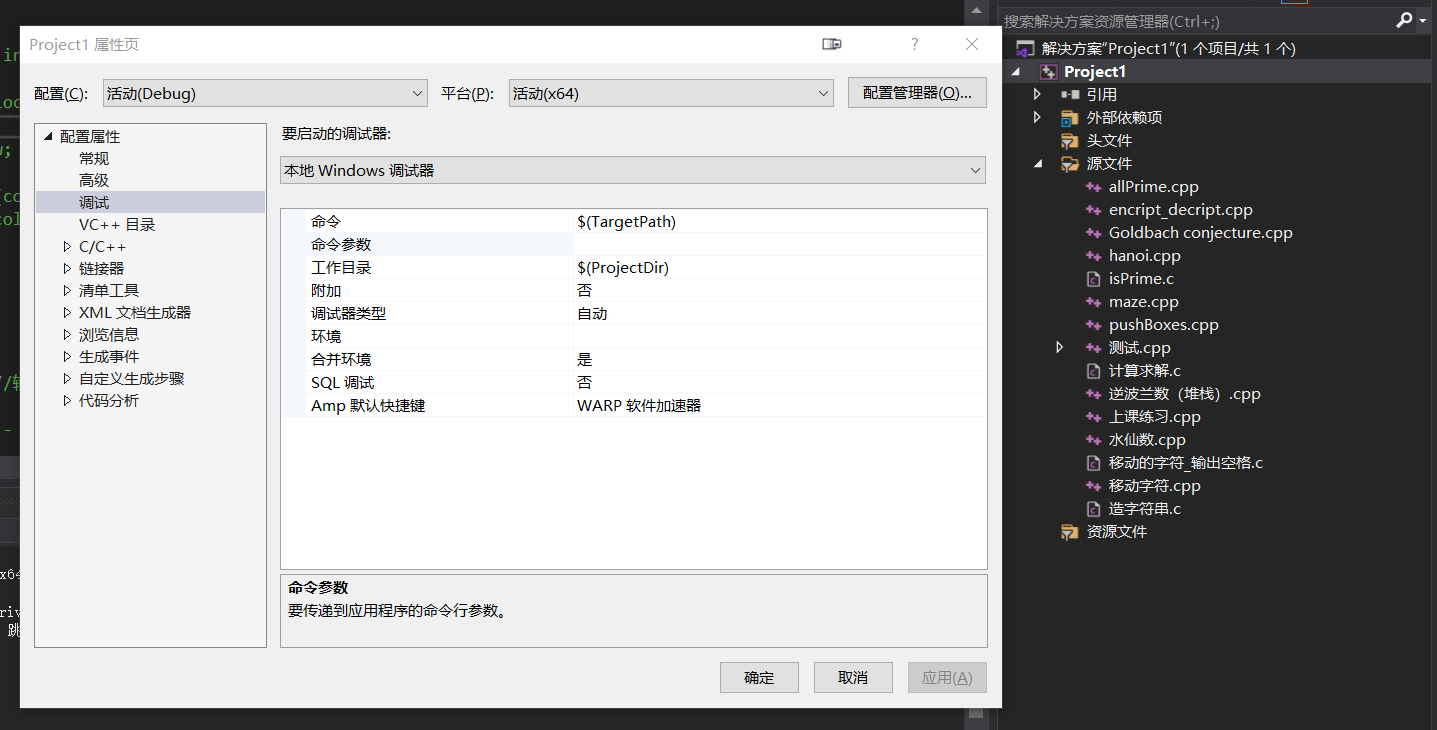Close the Project1 属性页 dialog

click(972, 44)
